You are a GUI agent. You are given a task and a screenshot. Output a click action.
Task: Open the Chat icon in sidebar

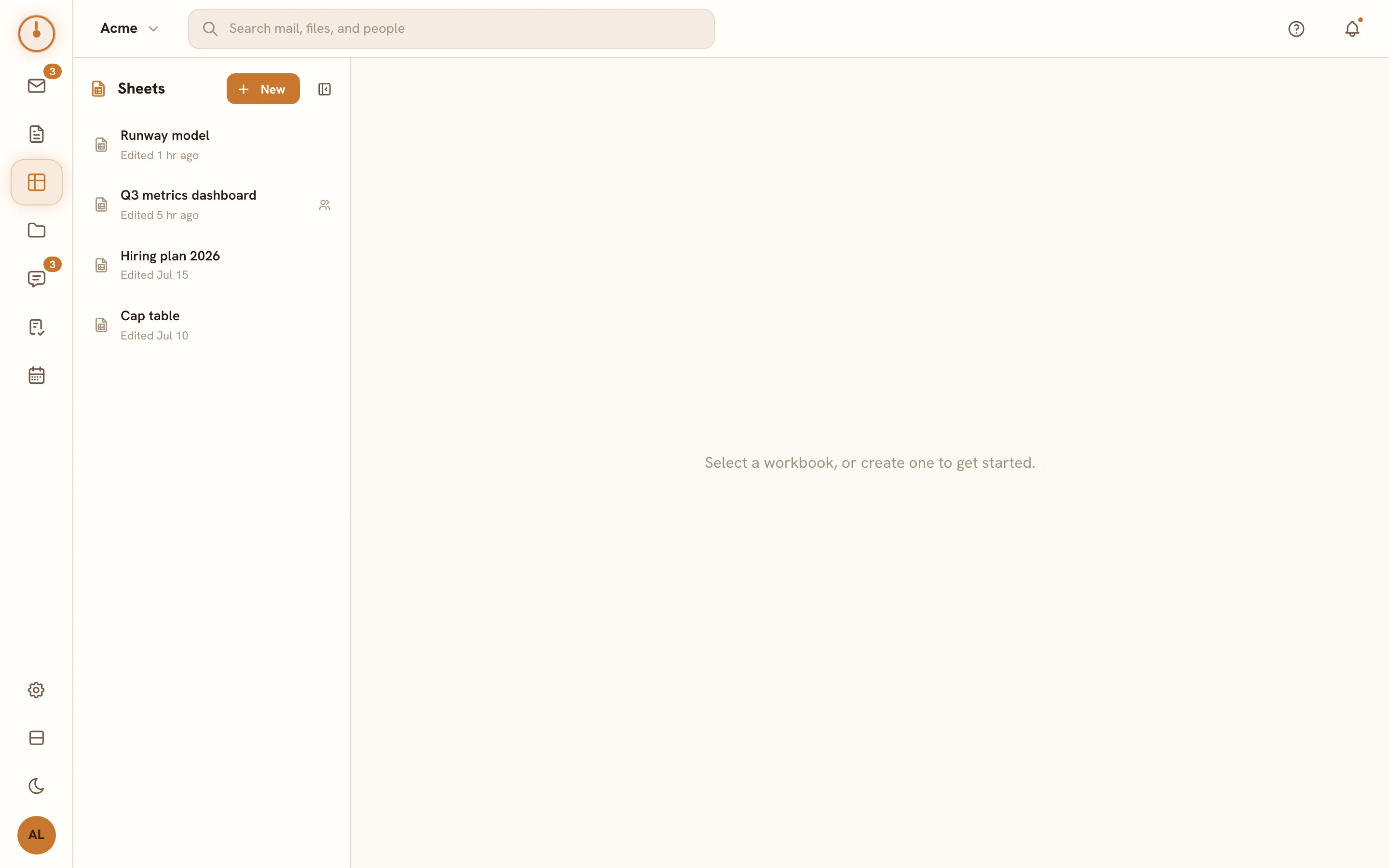point(36,279)
